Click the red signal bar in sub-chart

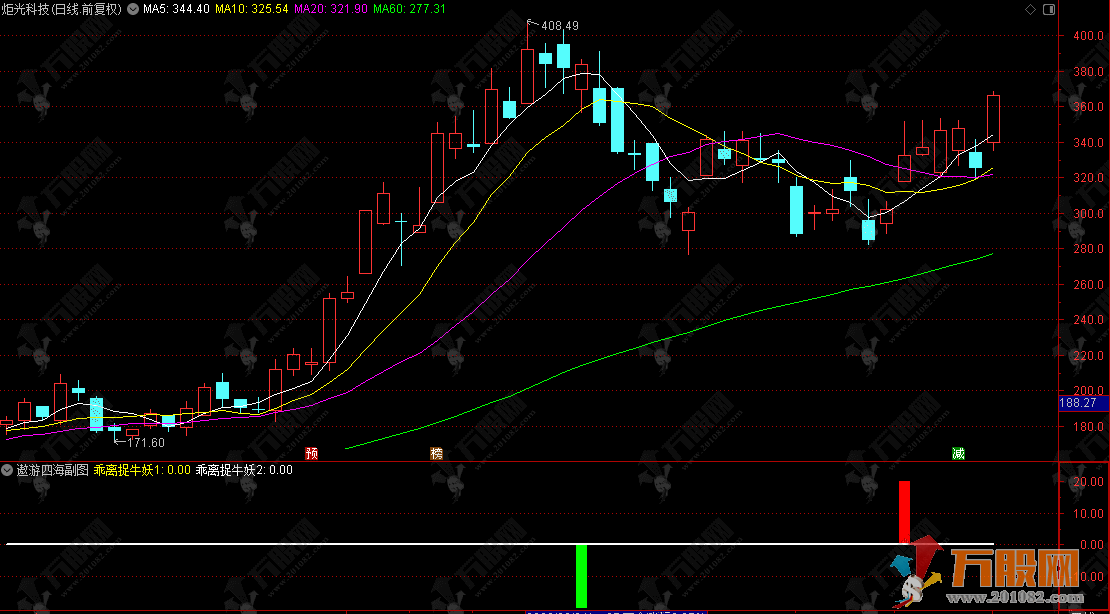click(x=904, y=512)
